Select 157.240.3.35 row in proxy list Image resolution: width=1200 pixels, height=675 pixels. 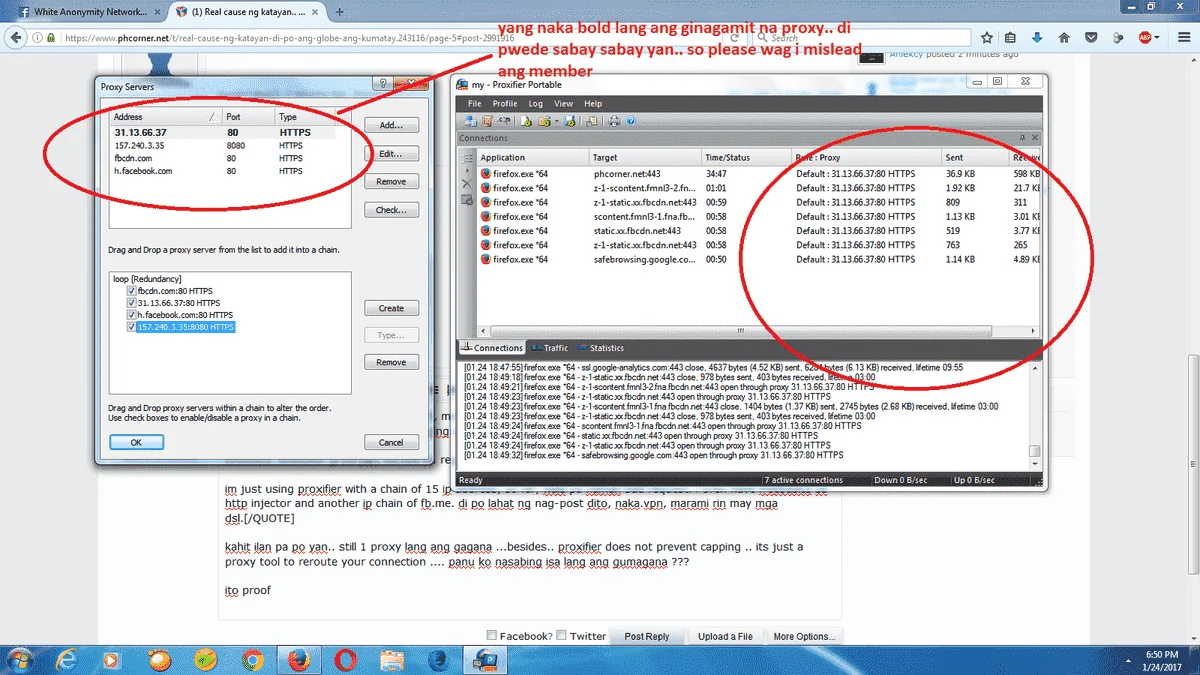[221, 145]
